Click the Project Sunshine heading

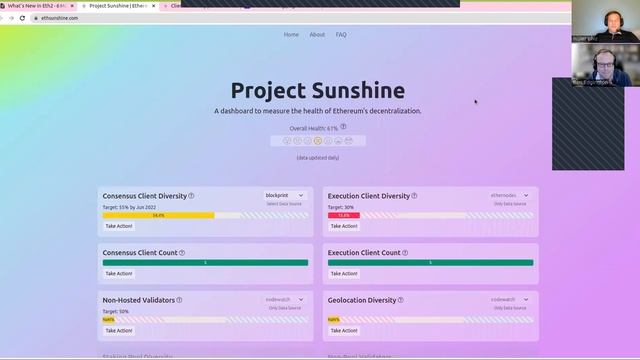tap(318, 91)
